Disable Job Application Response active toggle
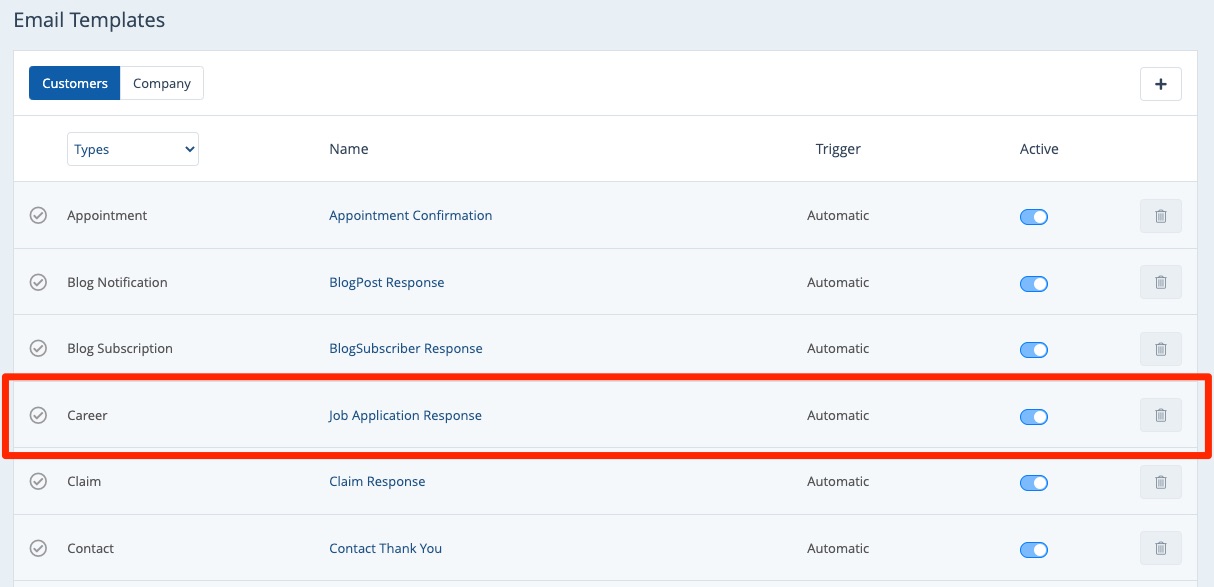Screen dimensions: 1214x587 click(x=1033, y=416)
